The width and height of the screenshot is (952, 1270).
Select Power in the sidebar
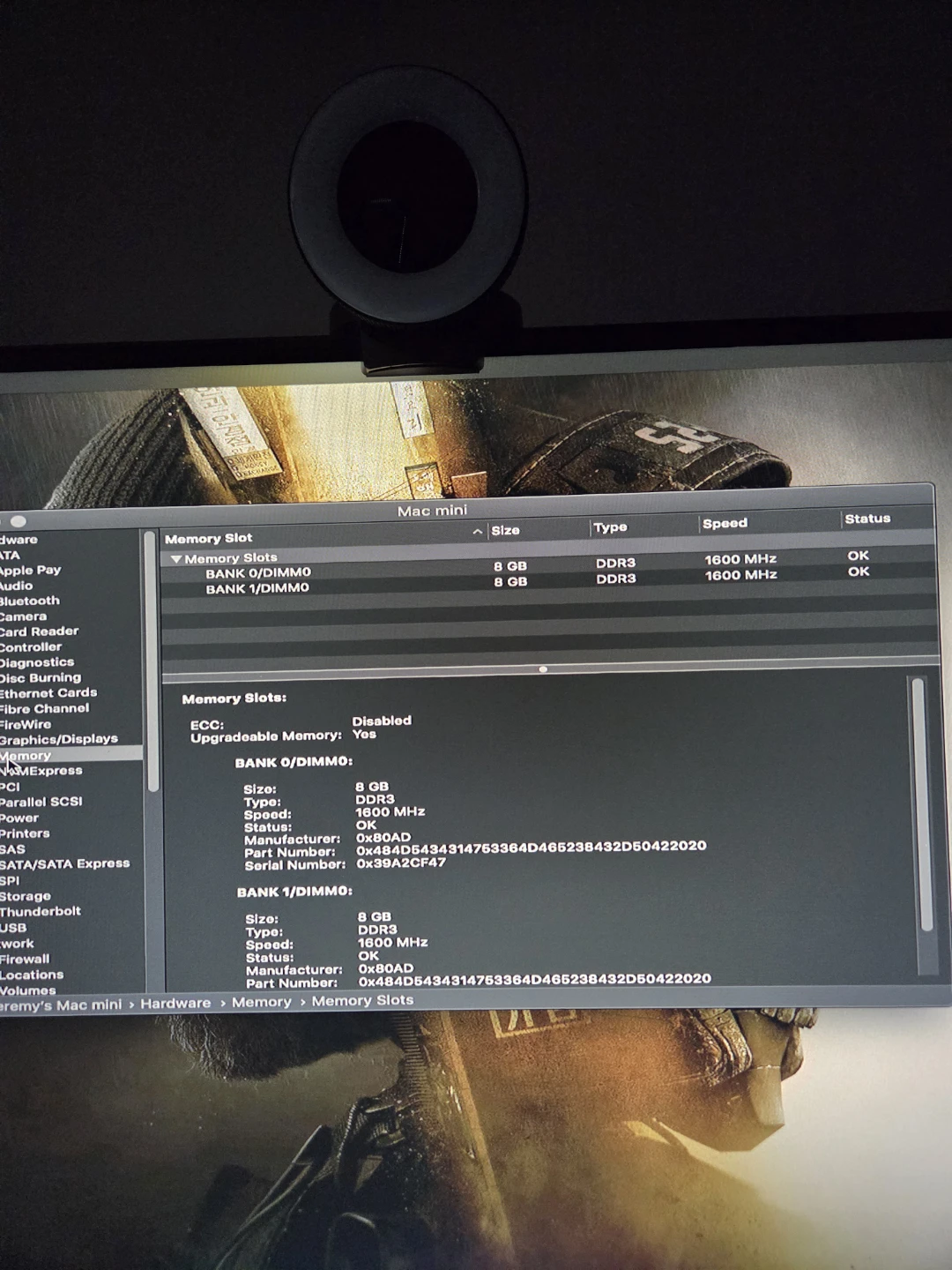tap(19, 818)
